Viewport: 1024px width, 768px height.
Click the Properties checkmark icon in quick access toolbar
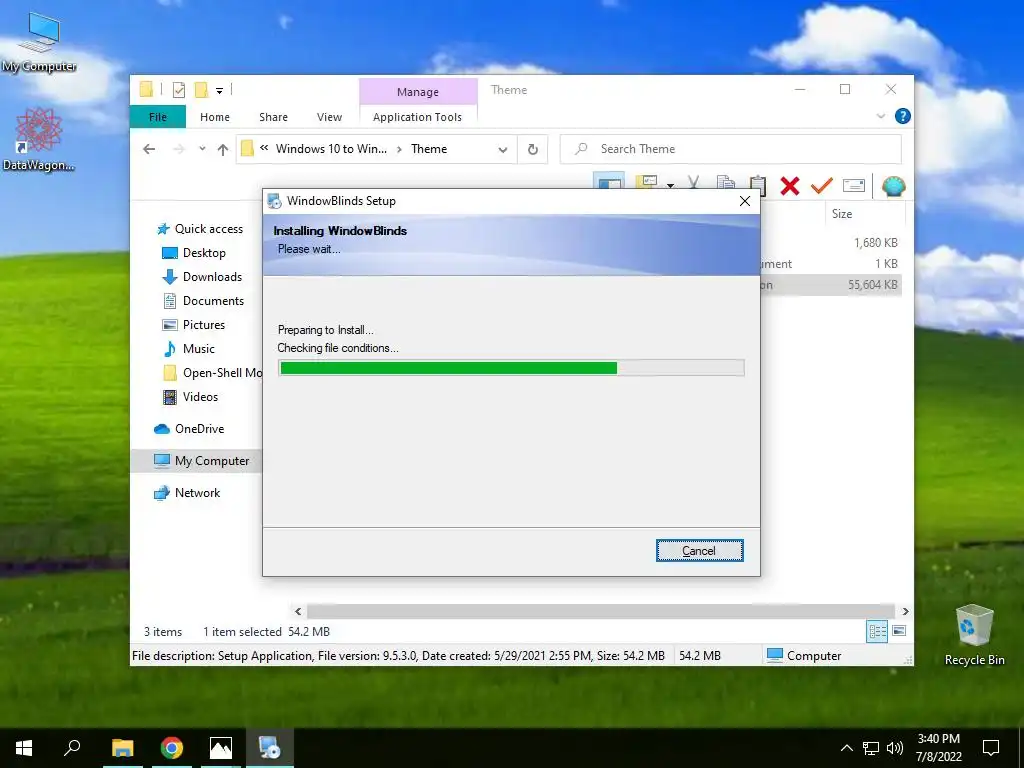pyautogui.click(x=178, y=90)
